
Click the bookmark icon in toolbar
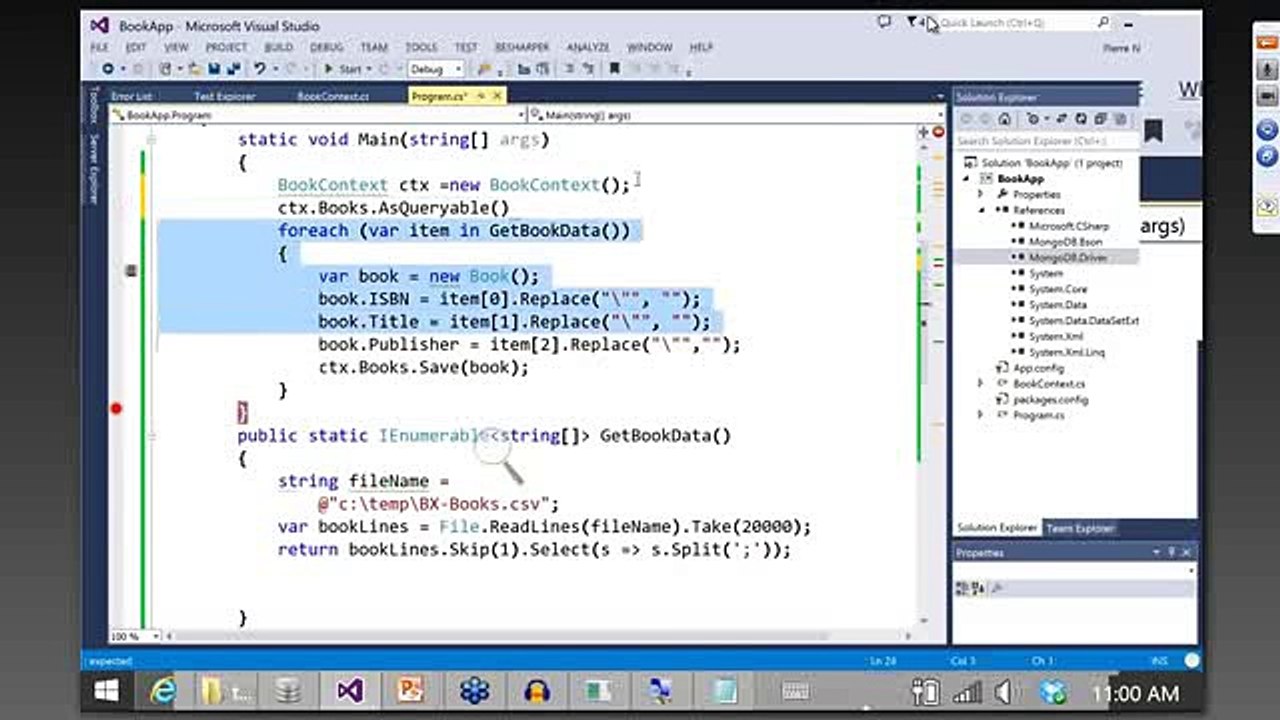(614, 69)
